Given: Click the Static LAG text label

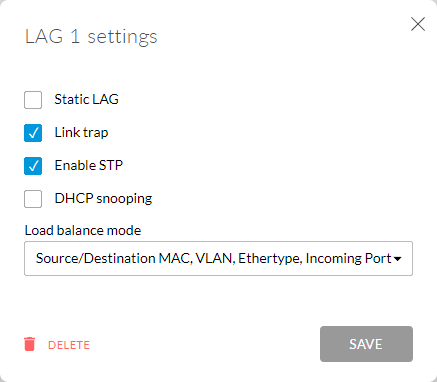Looking at the screenshot, I should tap(86, 99).
